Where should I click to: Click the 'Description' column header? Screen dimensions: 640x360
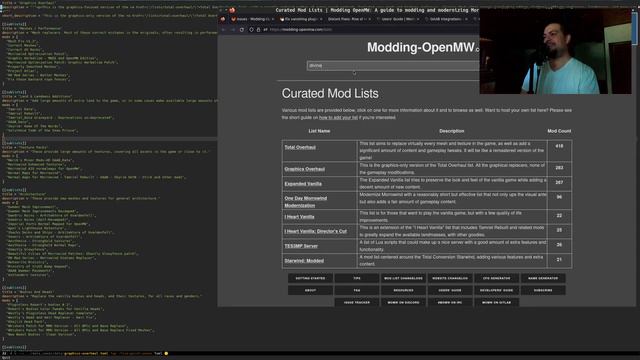(451, 131)
